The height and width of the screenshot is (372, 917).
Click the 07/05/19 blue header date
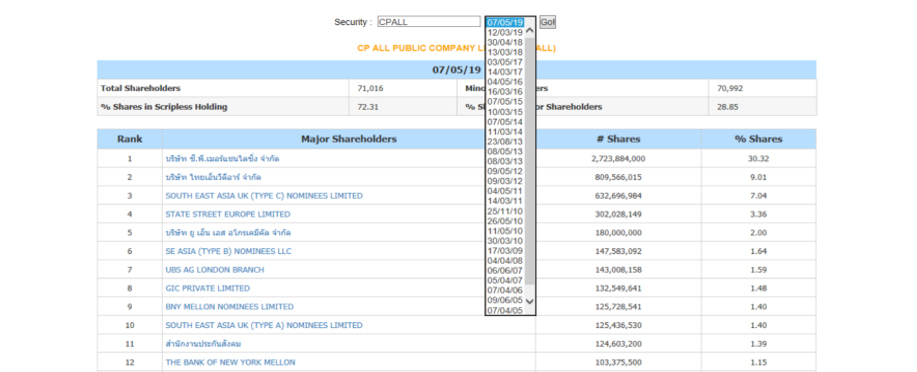click(x=456, y=70)
